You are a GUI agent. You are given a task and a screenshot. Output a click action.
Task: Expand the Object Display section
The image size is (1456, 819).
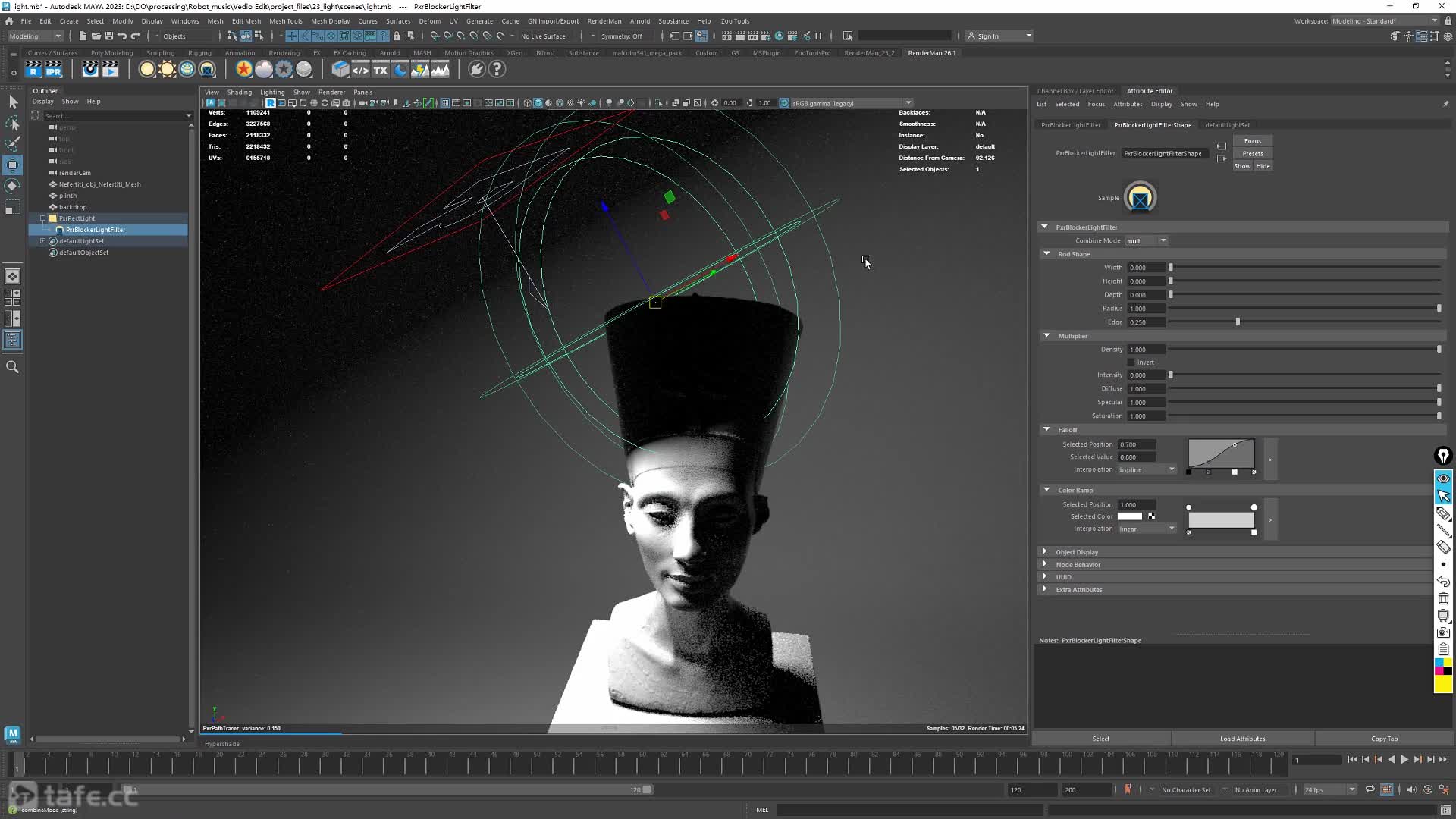(1045, 552)
